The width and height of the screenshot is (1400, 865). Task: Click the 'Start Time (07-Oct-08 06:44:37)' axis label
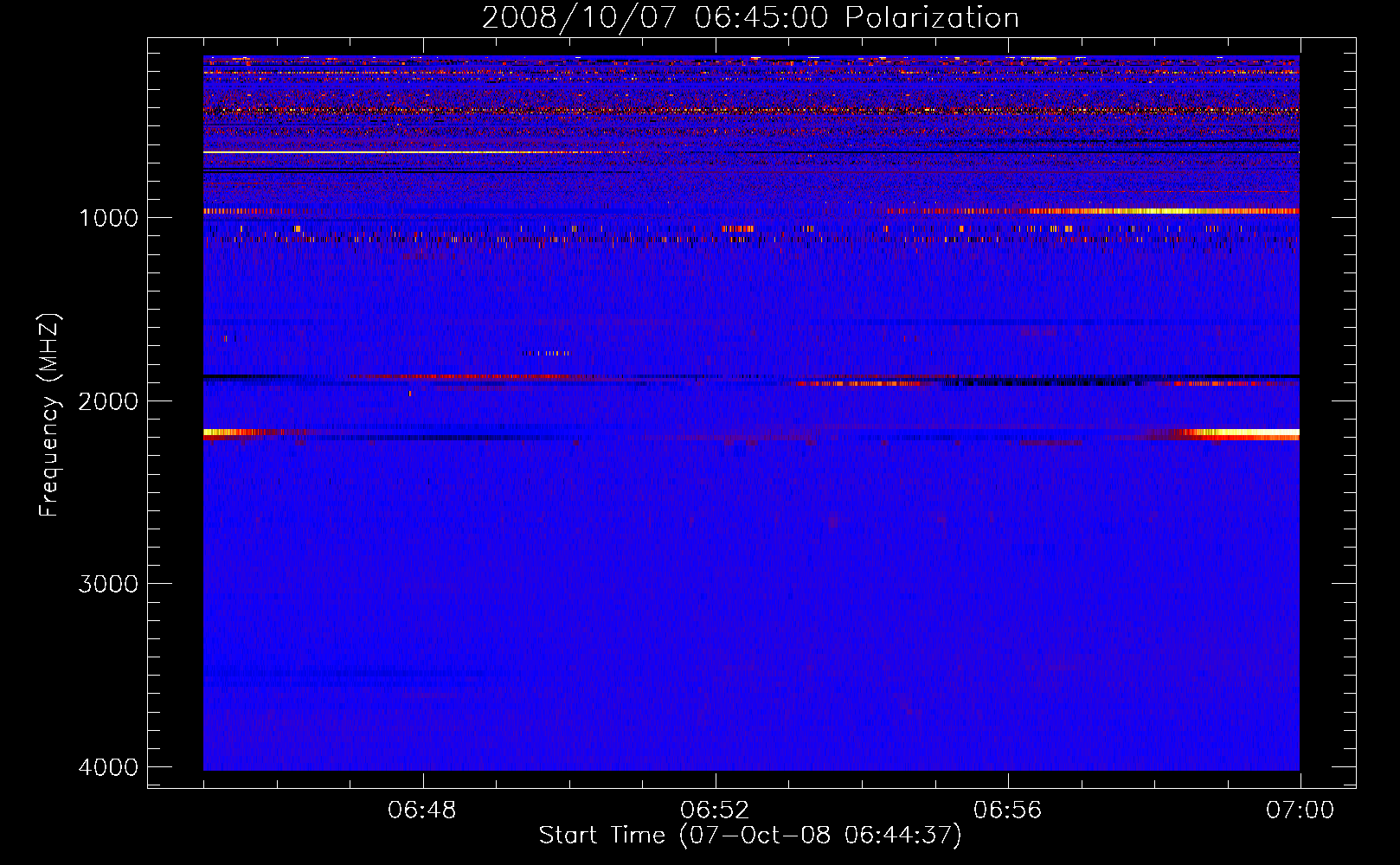pos(750,835)
